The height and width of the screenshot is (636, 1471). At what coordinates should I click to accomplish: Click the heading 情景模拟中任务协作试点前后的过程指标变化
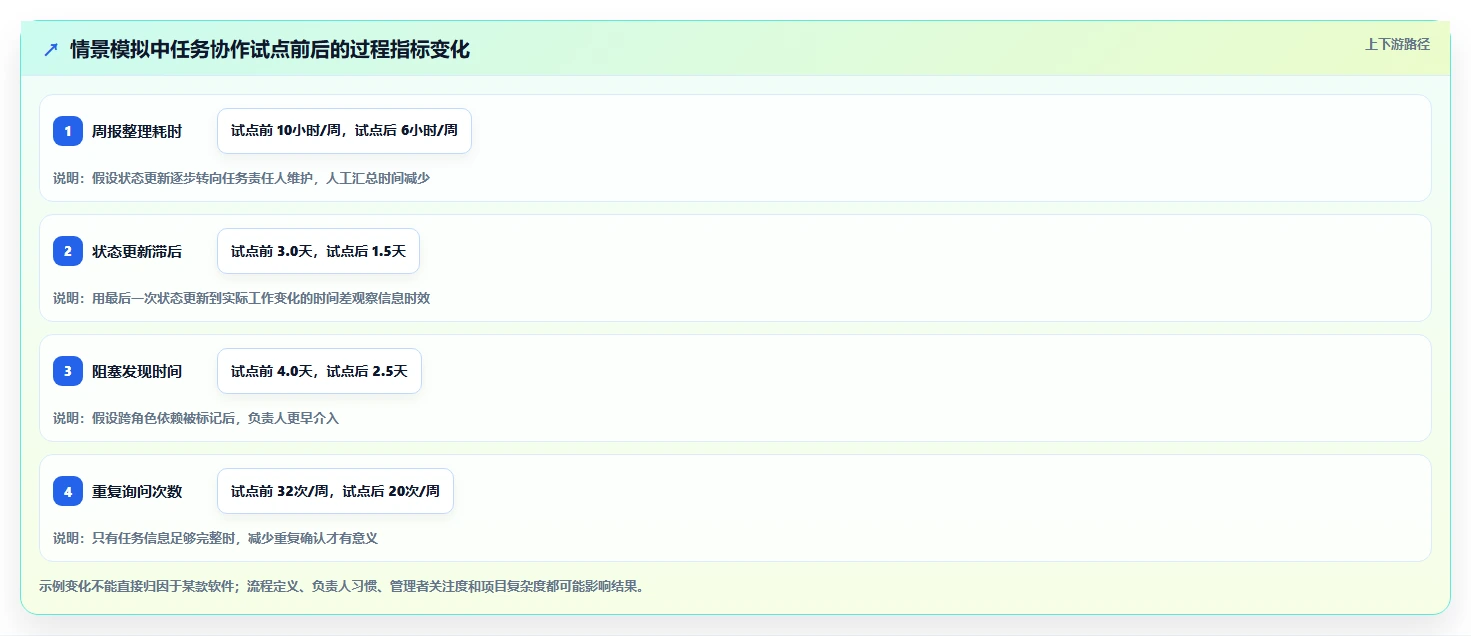(270, 50)
